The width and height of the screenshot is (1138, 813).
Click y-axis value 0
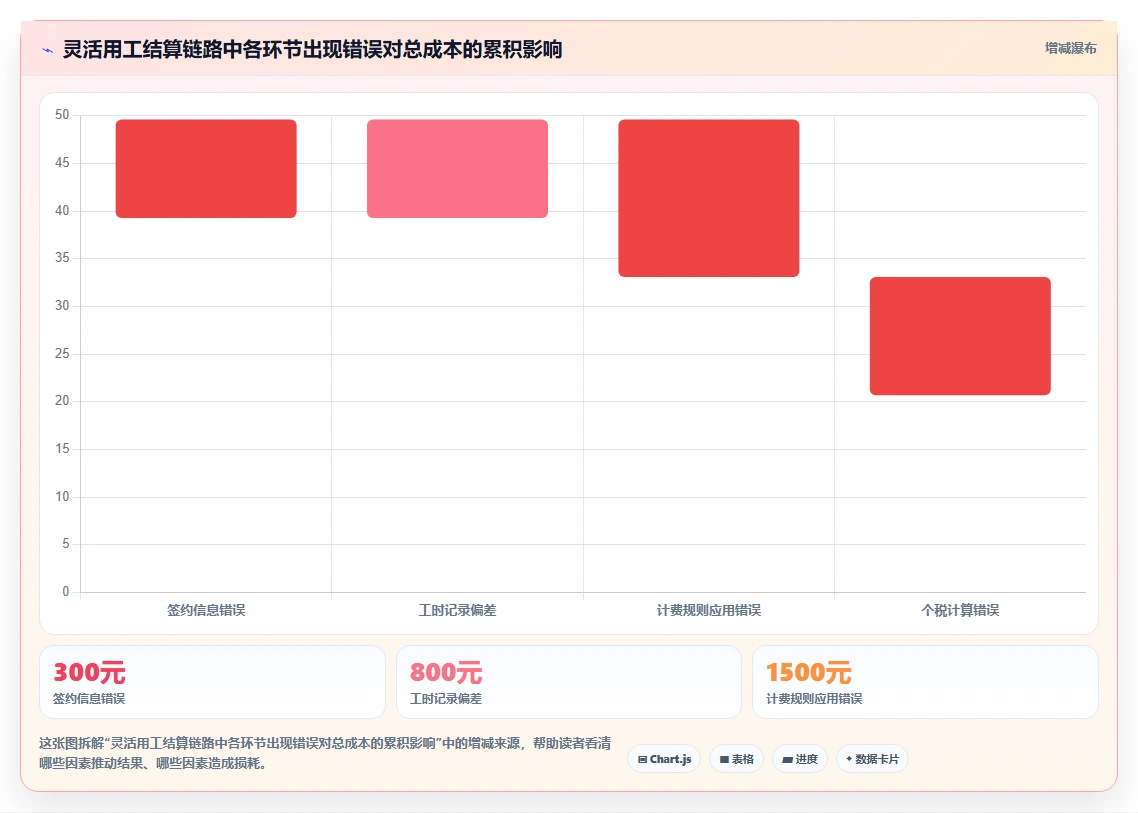66,592
